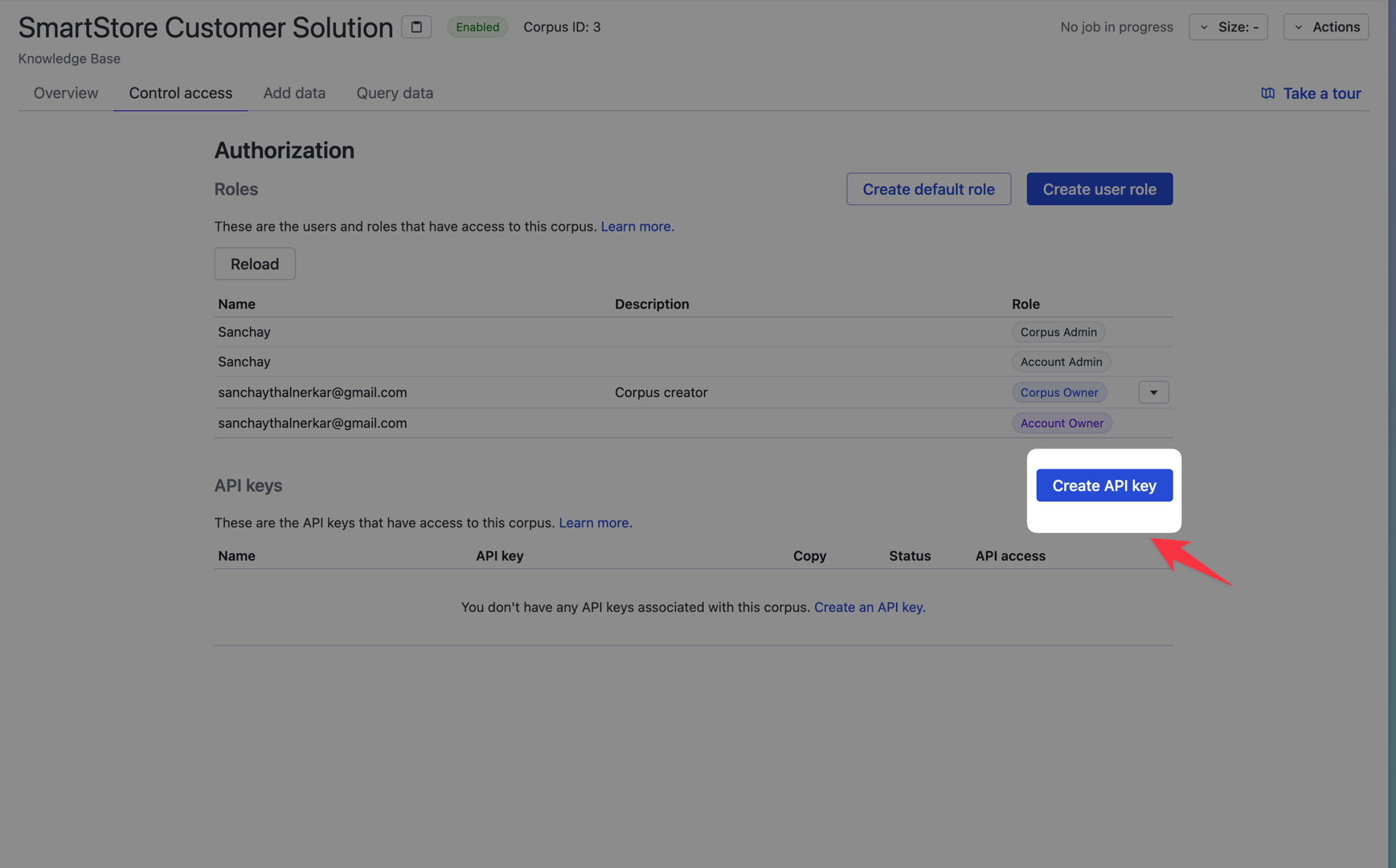Go to the Query data tab
The height and width of the screenshot is (868, 1396).
(395, 93)
